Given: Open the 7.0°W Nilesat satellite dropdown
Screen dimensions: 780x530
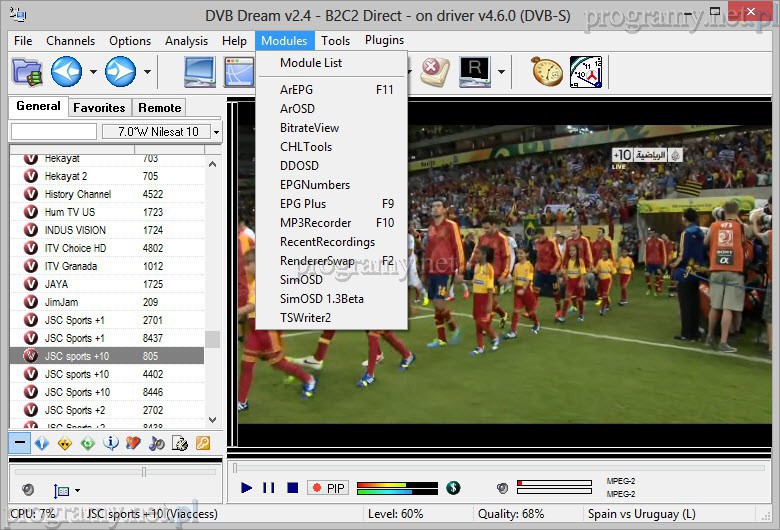Looking at the screenshot, I should click(x=216, y=132).
